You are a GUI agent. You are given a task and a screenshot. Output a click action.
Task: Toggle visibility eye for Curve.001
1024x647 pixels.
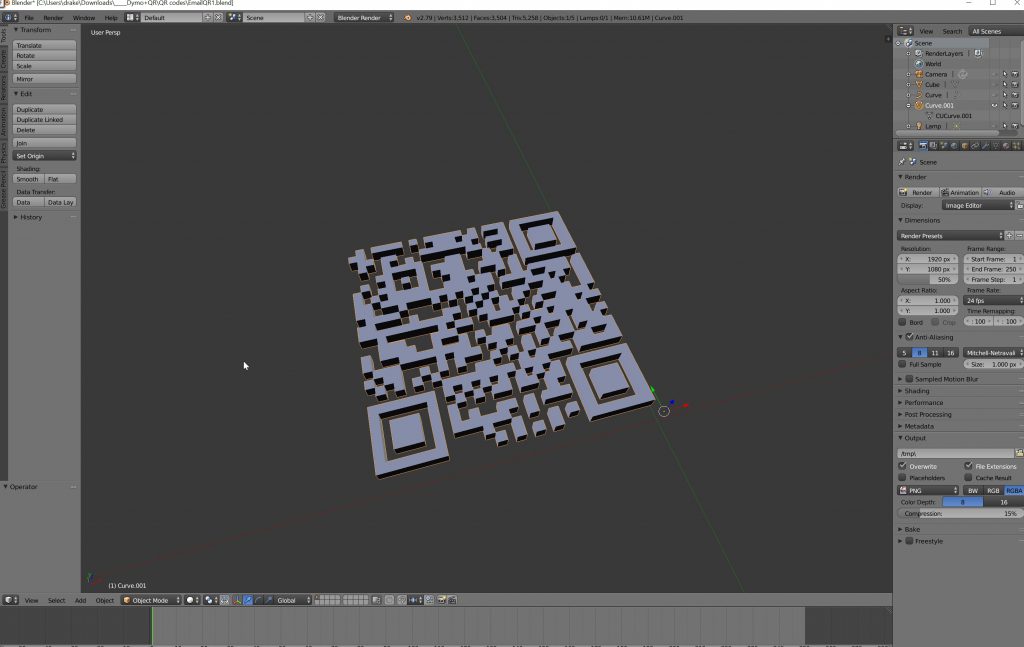coord(994,105)
